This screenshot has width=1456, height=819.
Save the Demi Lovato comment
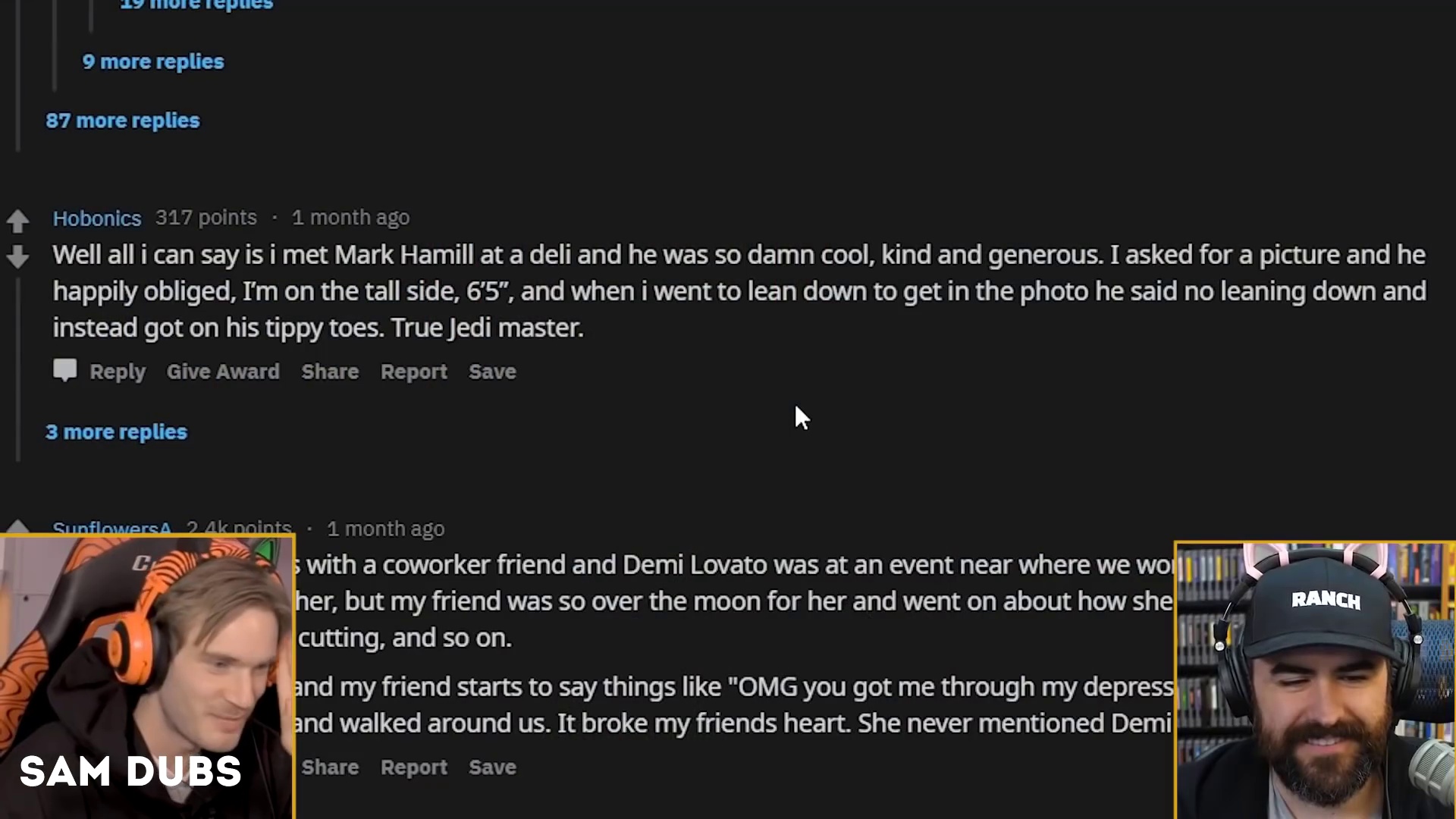point(492,767)
